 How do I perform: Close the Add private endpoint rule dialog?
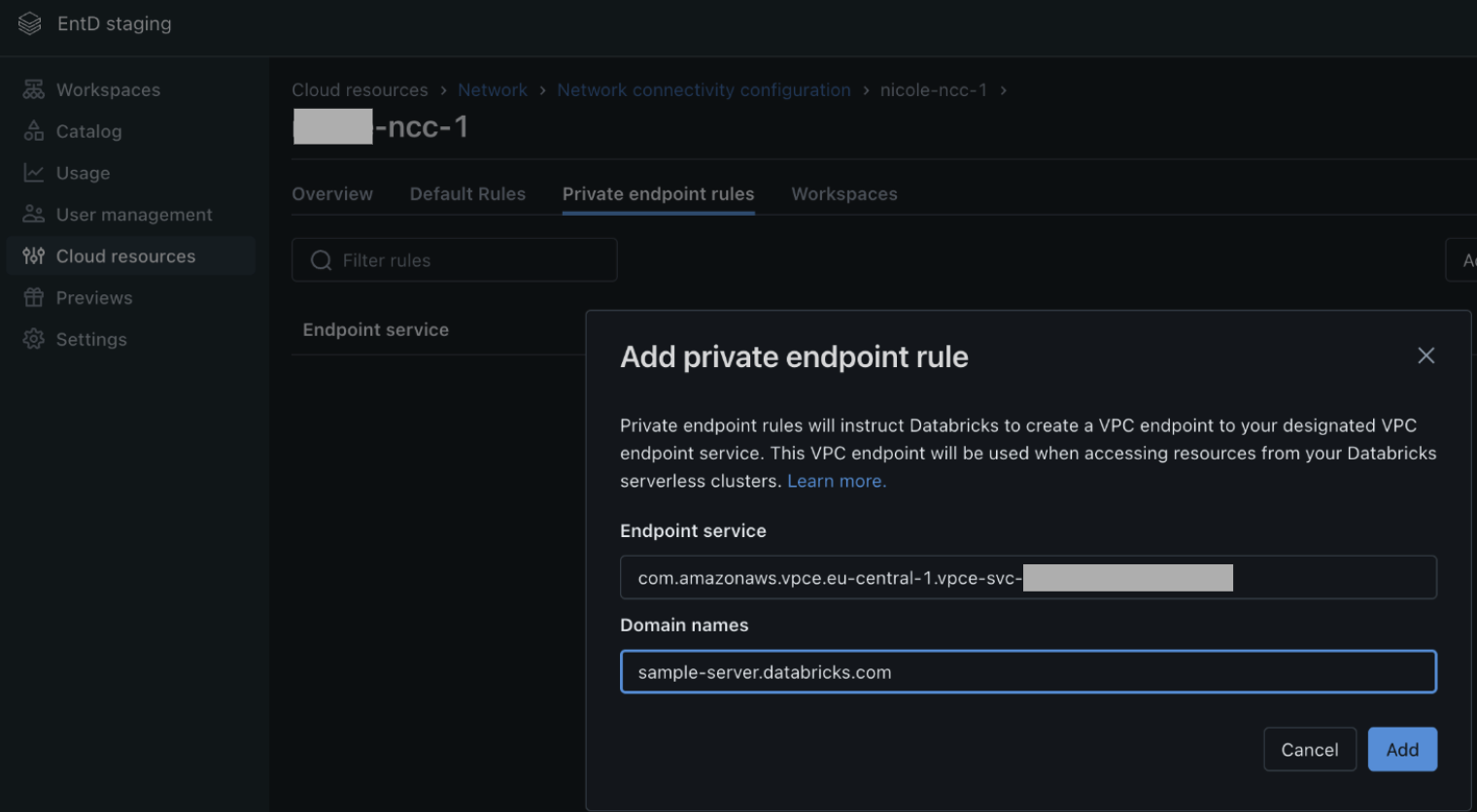[x=1425, y=355]
